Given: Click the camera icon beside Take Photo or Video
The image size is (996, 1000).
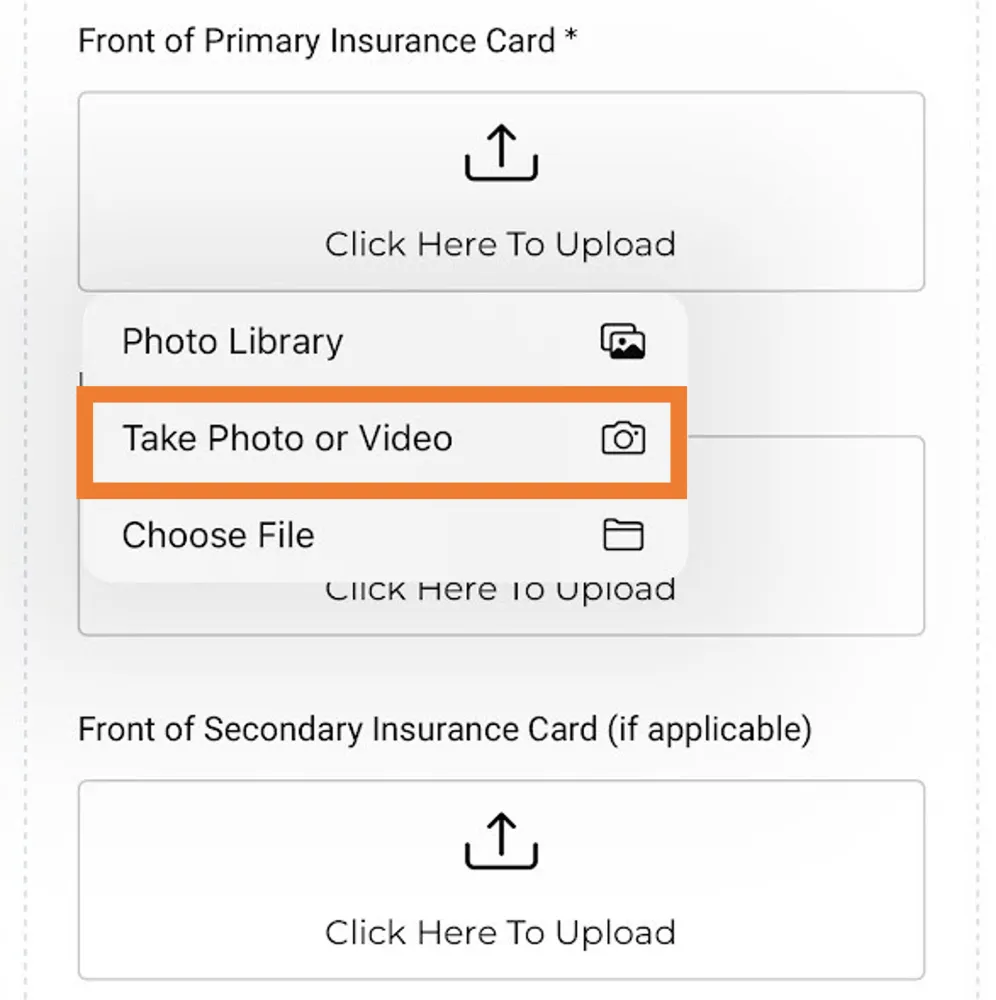Looking at the screenshot, I should [x=623, y=438].
